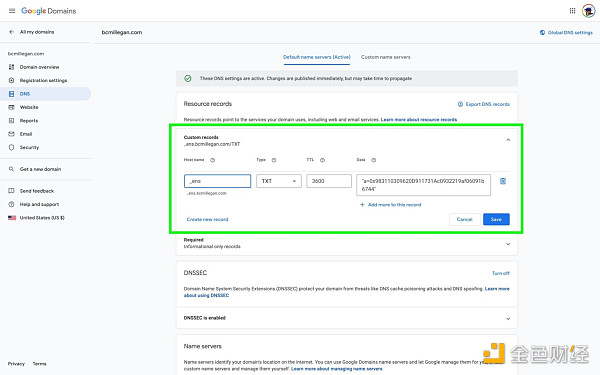Viewport: 600px width, 375px height.
Task: Click the help icon next to Host name
Action: click(212, 160)
